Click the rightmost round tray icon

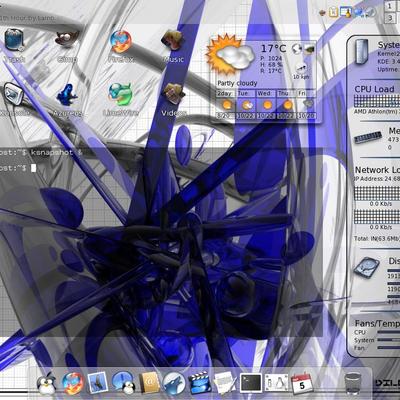(x=370, y=13)
